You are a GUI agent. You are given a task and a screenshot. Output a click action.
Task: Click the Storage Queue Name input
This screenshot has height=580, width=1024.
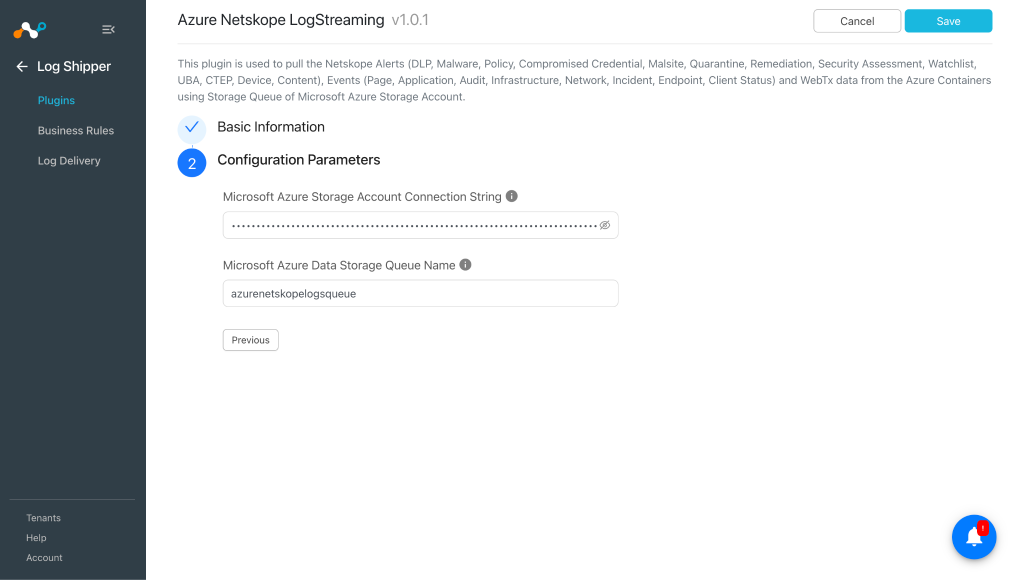pos(421,293)
